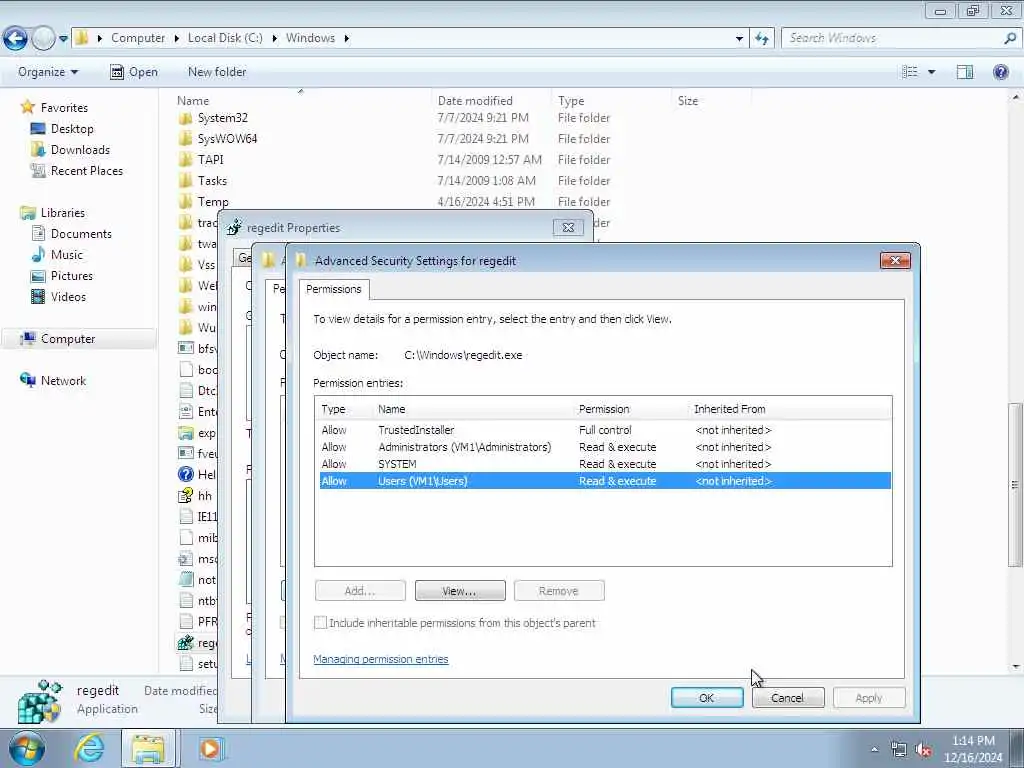The height and width of the screenshot is (768, 1024).
Task: Expand the arrow after Windows breadcrumb
Action: coord(346,38)
